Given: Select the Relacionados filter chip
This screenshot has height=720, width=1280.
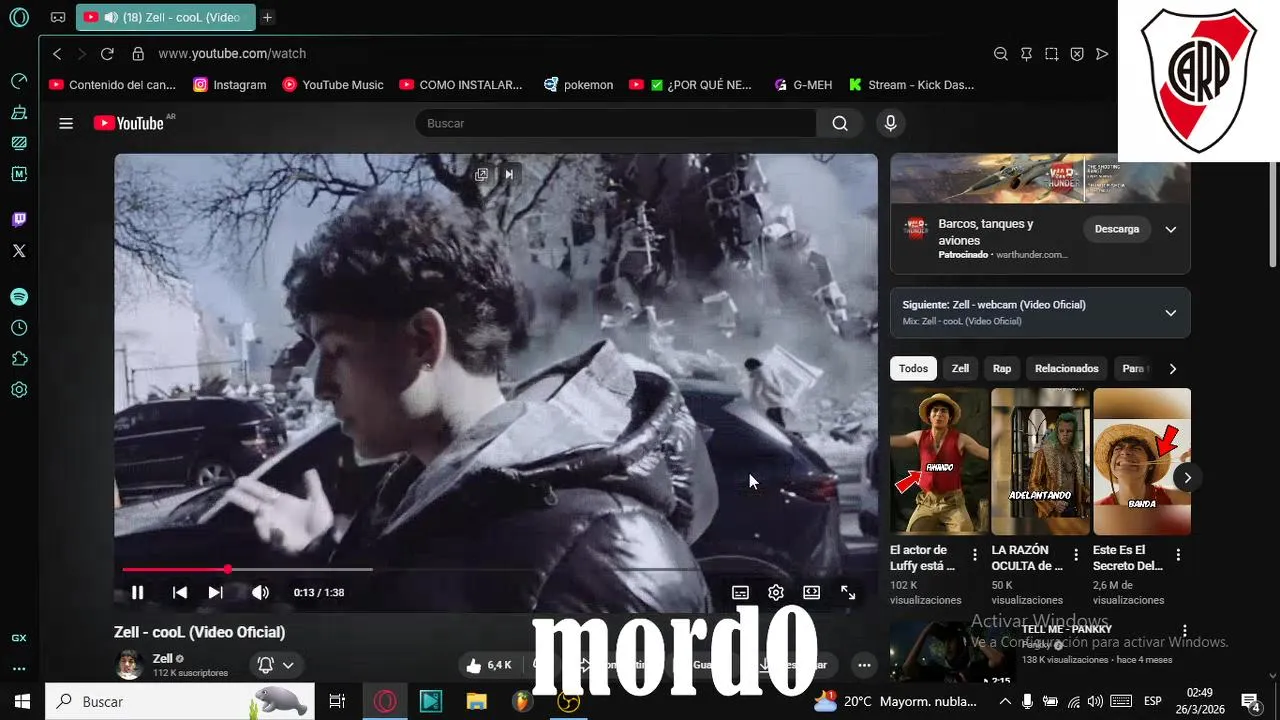Looking at the screenshot, I should pyautogui.click(x=1067, y=369).
